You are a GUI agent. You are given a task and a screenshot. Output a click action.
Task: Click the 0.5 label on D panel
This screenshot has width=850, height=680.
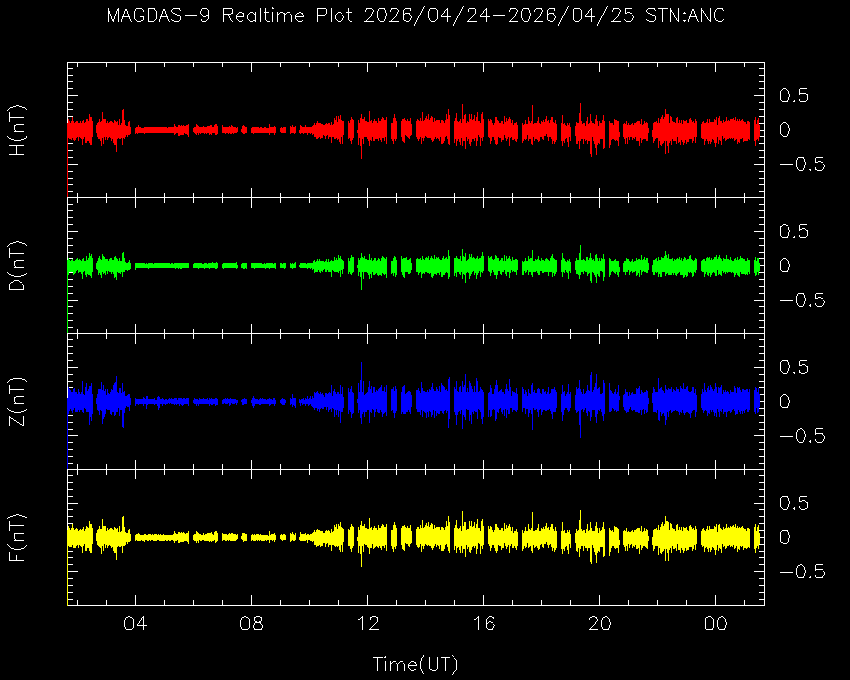pos(794,231)
